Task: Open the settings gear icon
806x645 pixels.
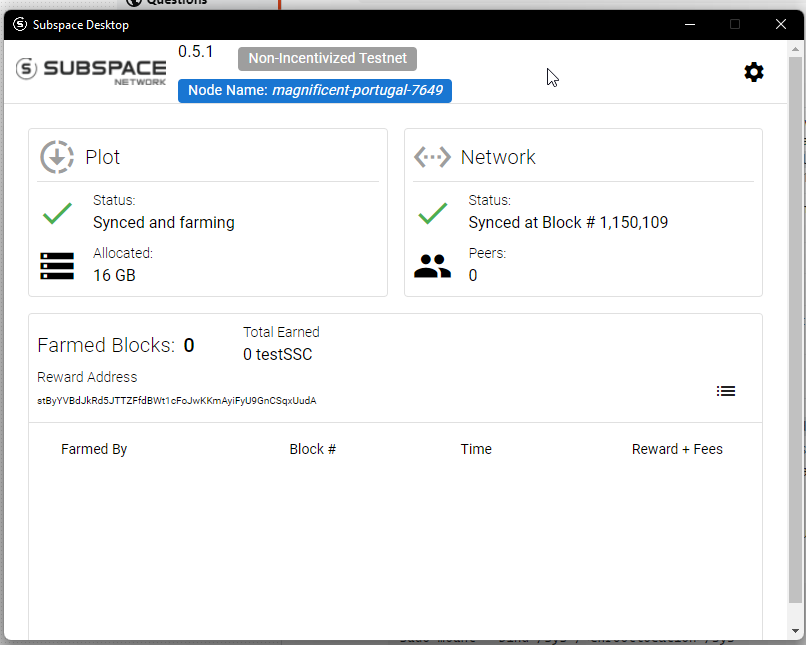Action: tap(754, 71)
